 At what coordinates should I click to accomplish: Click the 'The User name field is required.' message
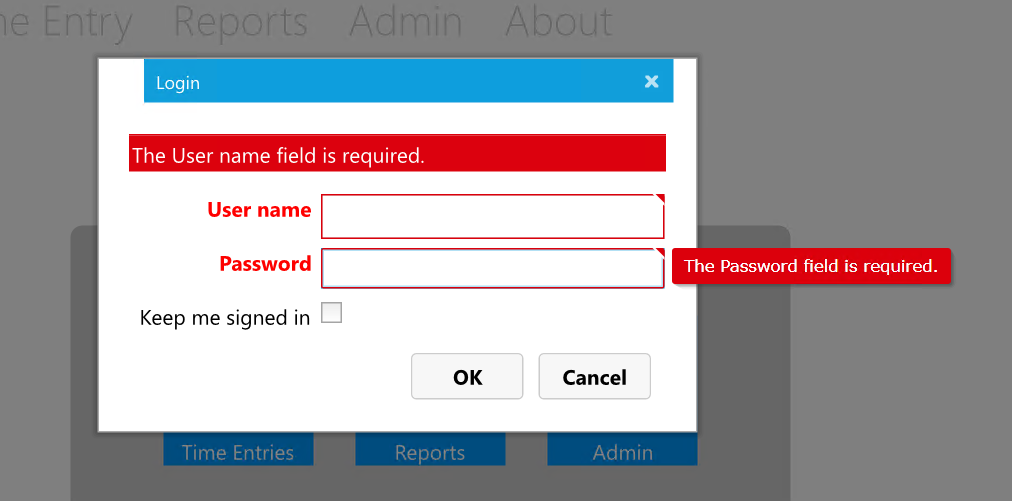point(278,156)
